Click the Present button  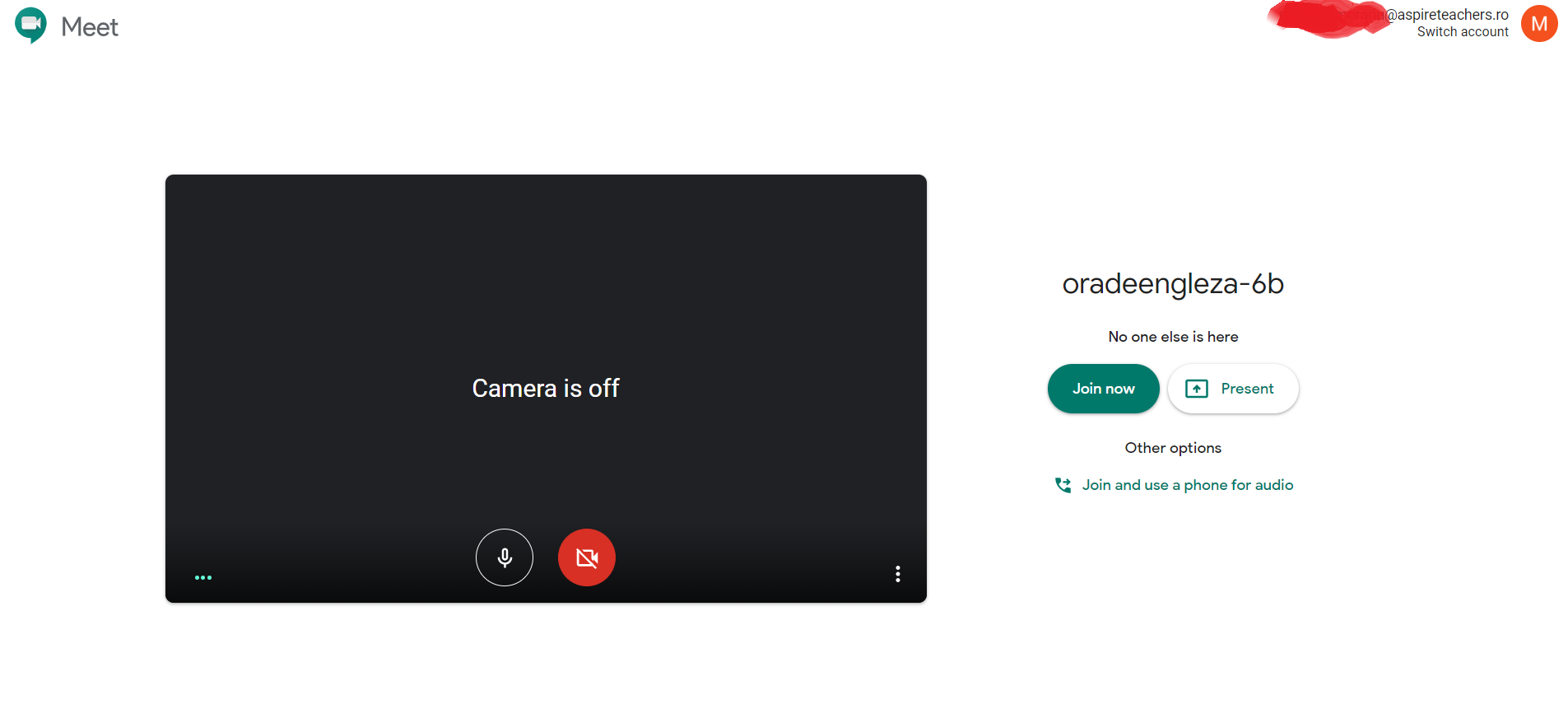(1233, 389)
